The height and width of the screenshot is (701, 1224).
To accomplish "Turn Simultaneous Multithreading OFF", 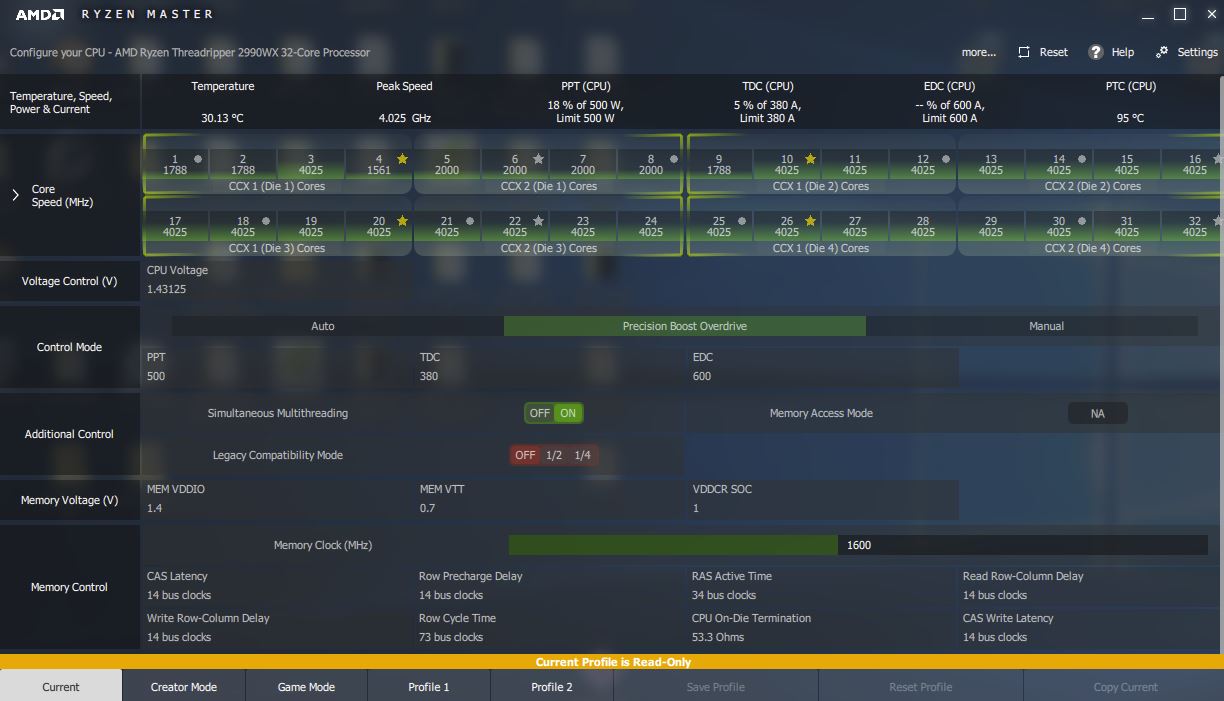I will click(x=540, y=413).
